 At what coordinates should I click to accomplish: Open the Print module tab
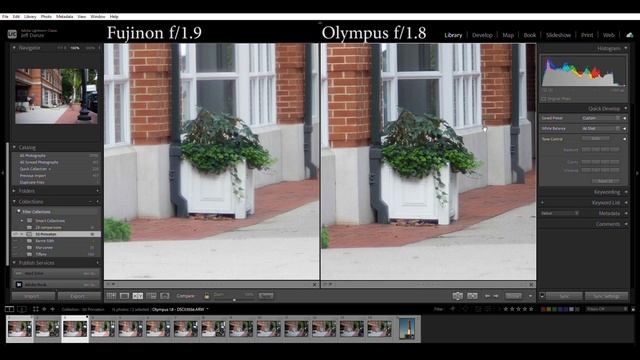587,35
